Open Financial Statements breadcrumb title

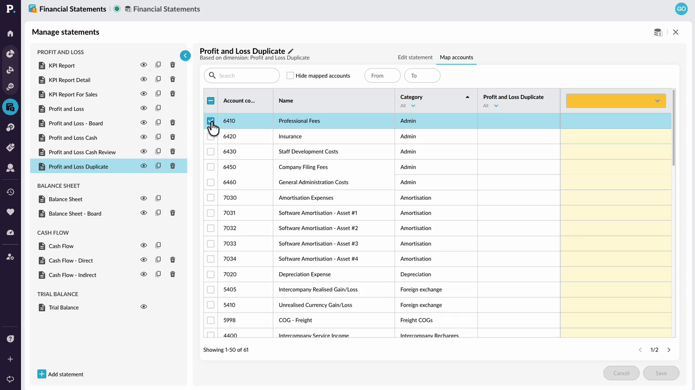point(73,9)
